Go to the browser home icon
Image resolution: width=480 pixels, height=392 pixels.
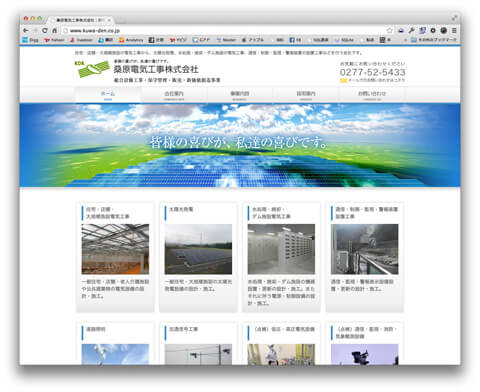[55, 31]
